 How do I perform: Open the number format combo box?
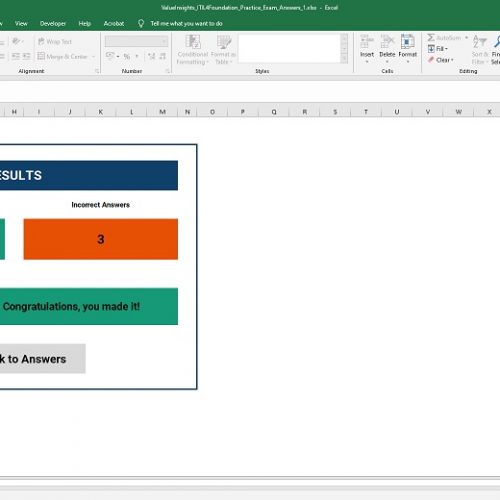(136, 41)
